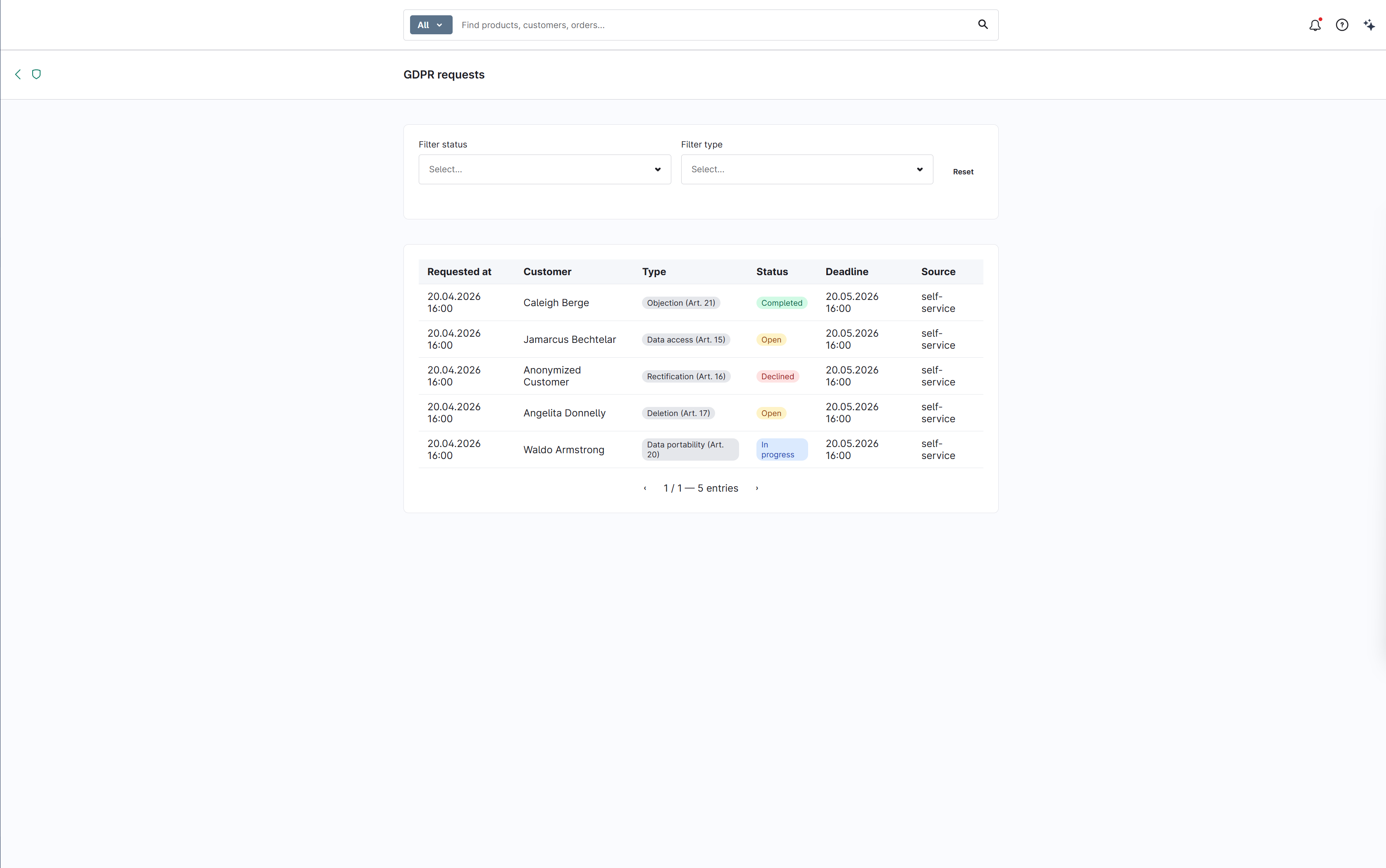Click self-service source in Waldo Armstrong row
Viewport: 1386px width, 868px height.
(x=938, y=449)
